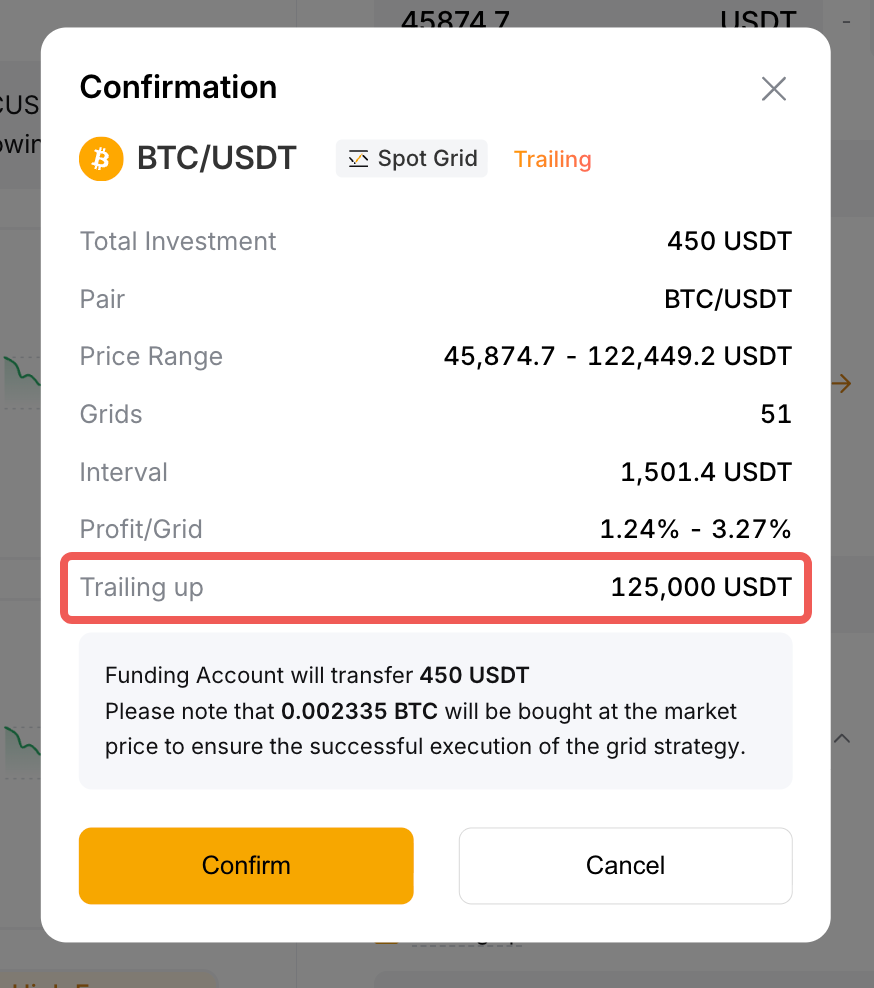The image size is (874, 988).
Task: Close the Confirmation dialog with the X
Action: click(774, 89)
